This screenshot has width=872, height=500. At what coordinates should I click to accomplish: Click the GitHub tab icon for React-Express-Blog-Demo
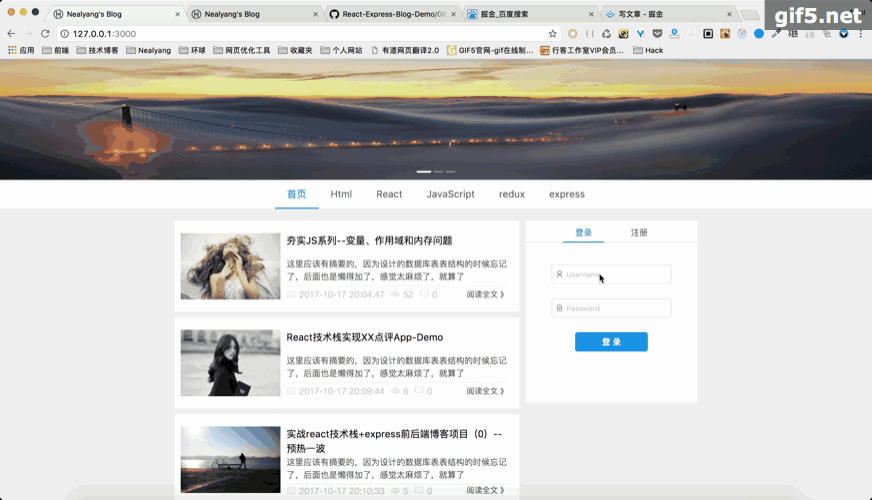click(x=334, y=14)
